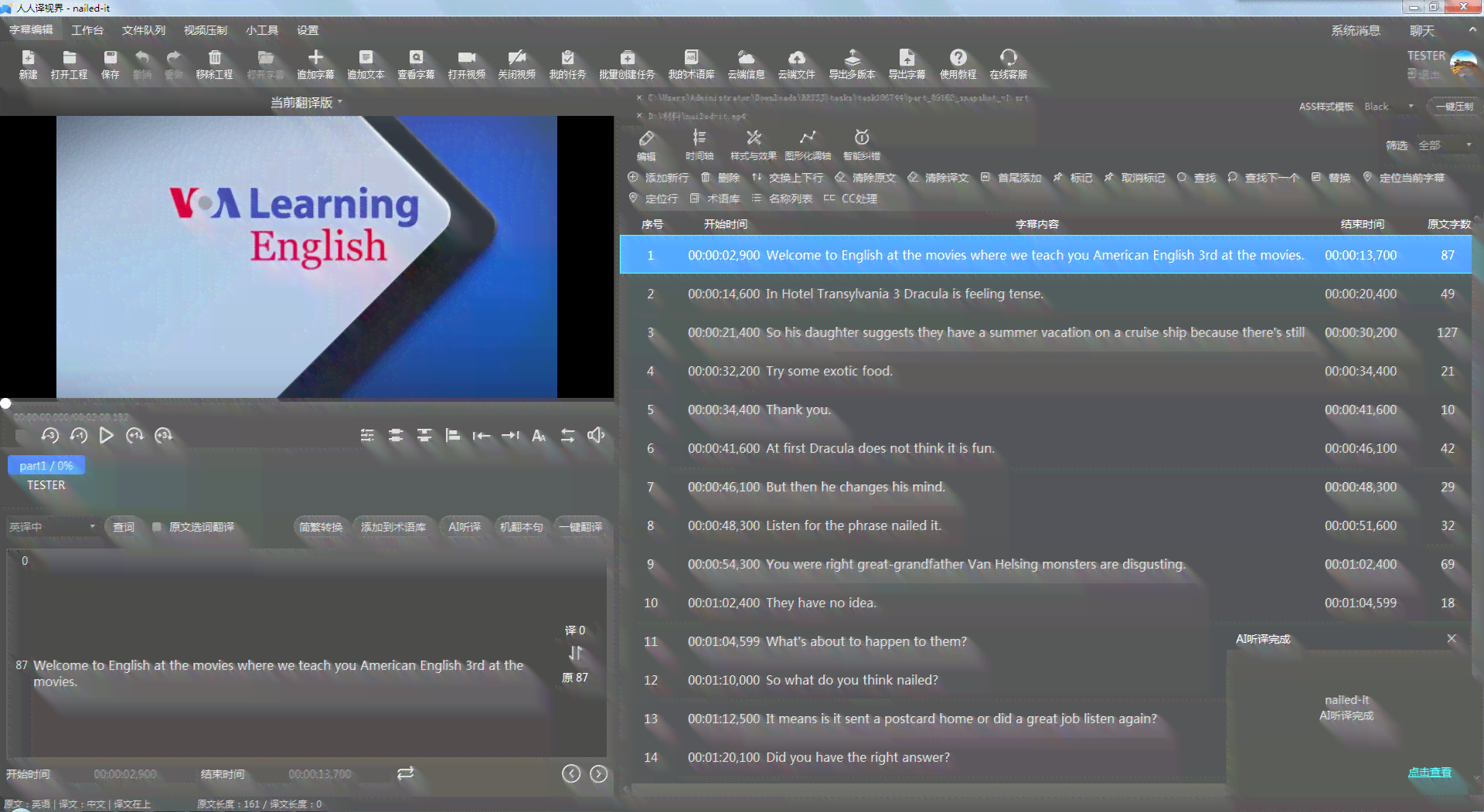Toggle the Aa font size icon
This screenshot has height=812, width=1484.
tap(539, 436)
